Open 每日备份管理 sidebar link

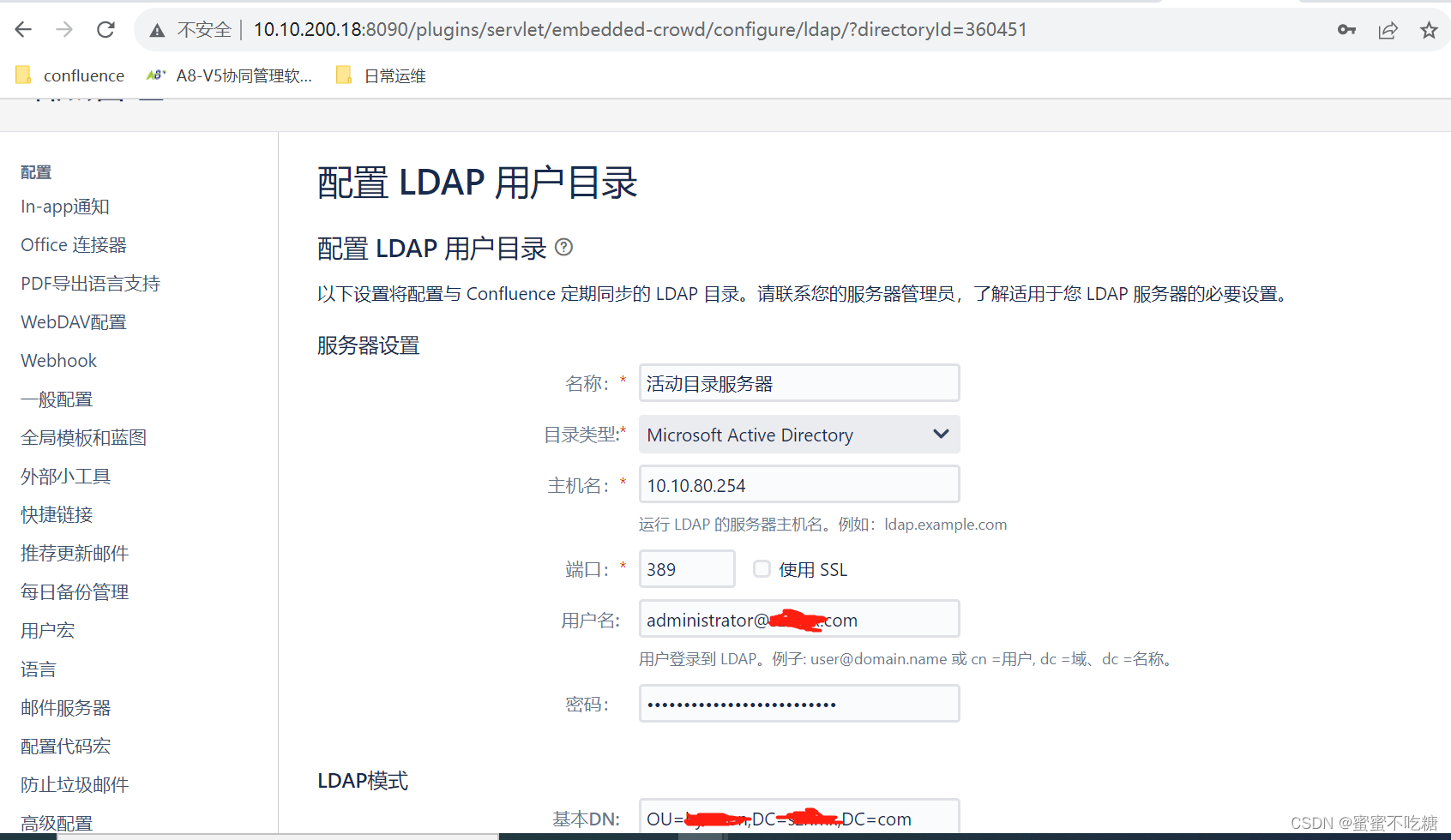pos(75,592)
